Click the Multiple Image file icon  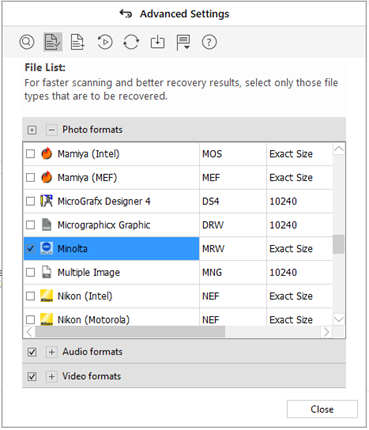[47, 272]
